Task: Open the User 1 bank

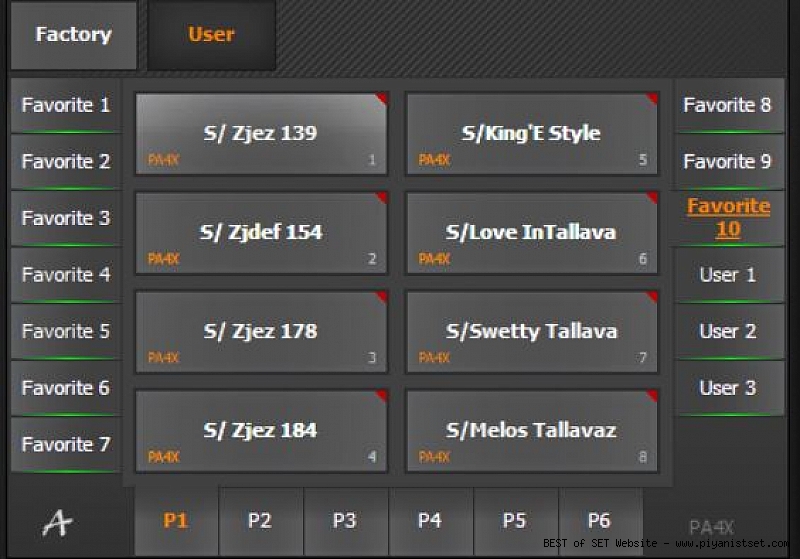Action: point(728,275)
